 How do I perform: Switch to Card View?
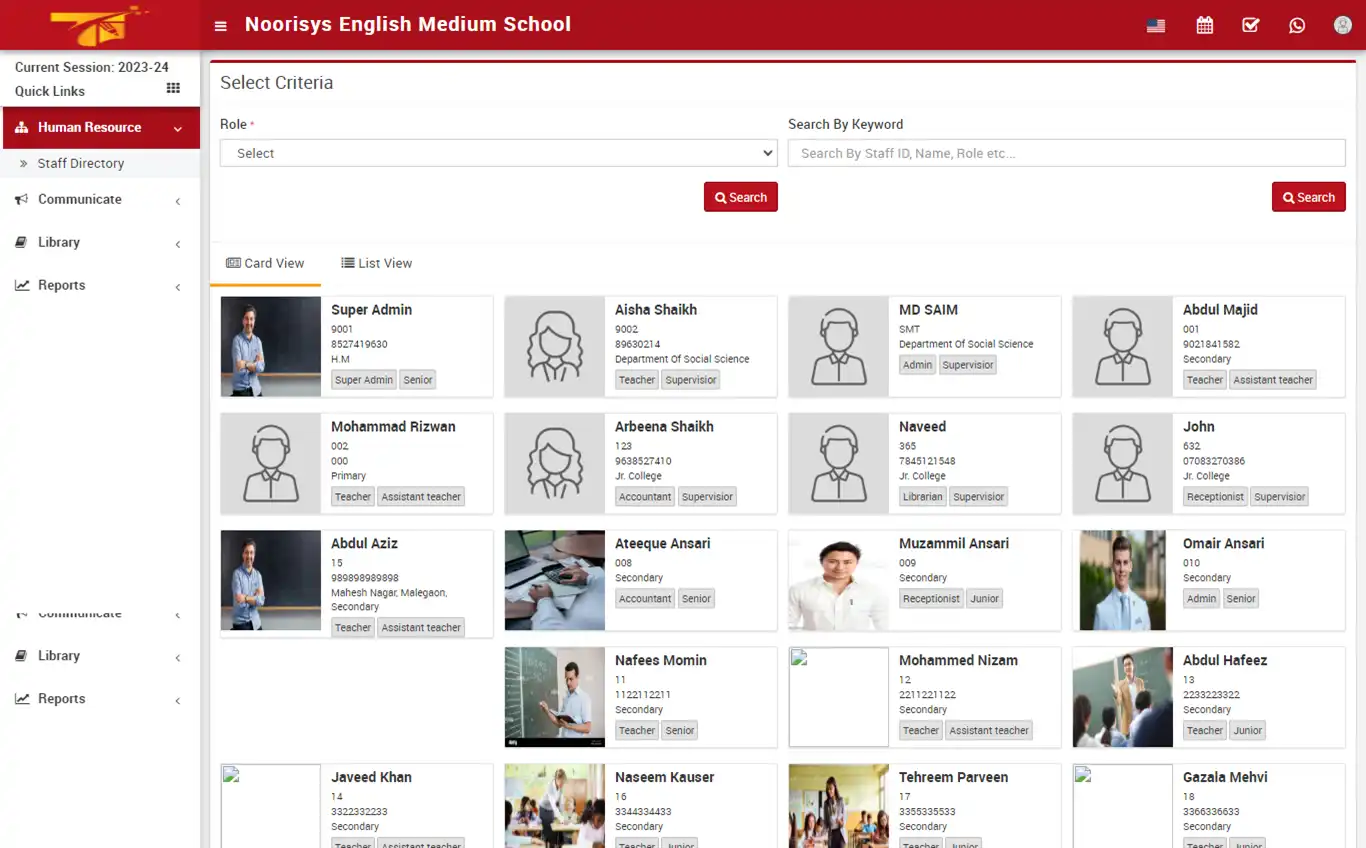click(x=265, y=263)
